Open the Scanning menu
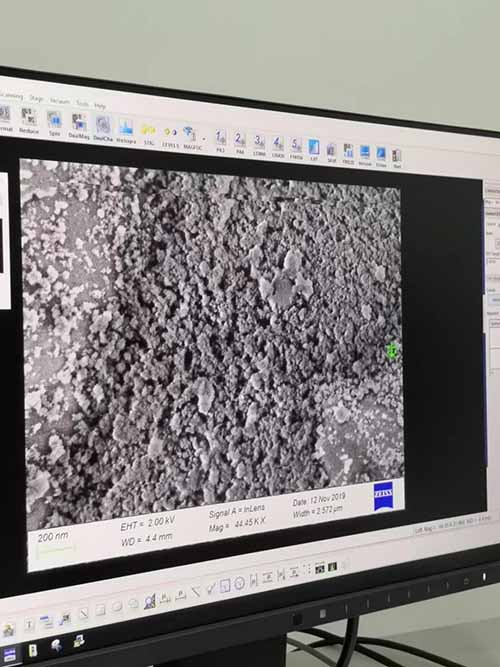 click(x=10, y=96)
